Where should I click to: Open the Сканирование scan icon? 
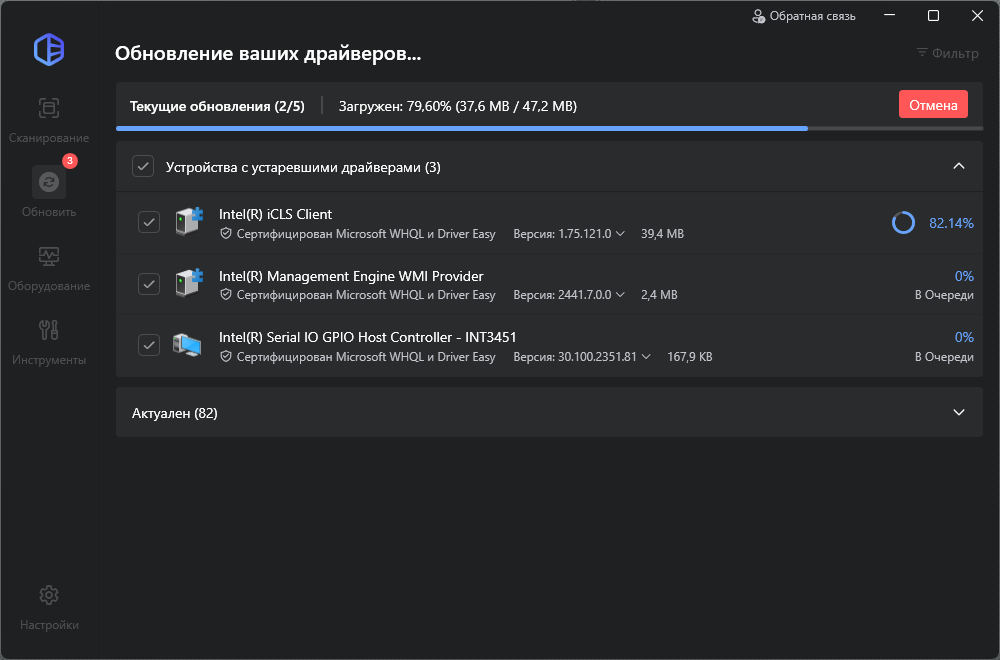click(49, 108)
